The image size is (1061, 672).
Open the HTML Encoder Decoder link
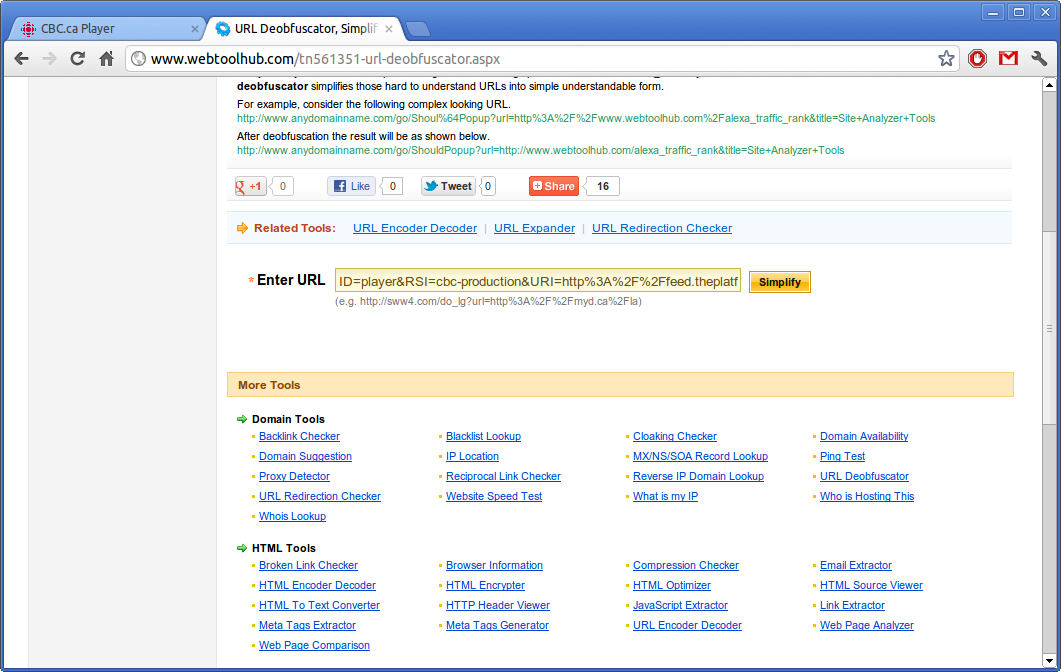(317, 585)
